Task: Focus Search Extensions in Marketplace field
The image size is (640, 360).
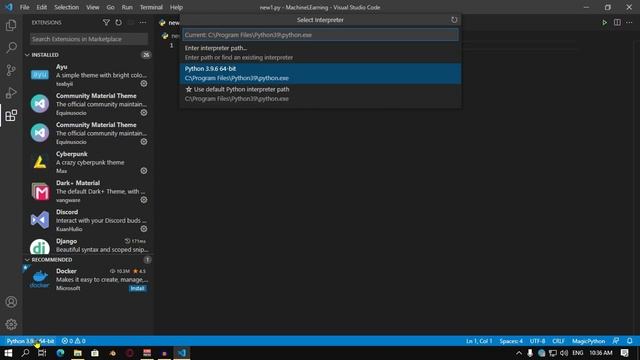Action: 89,39
